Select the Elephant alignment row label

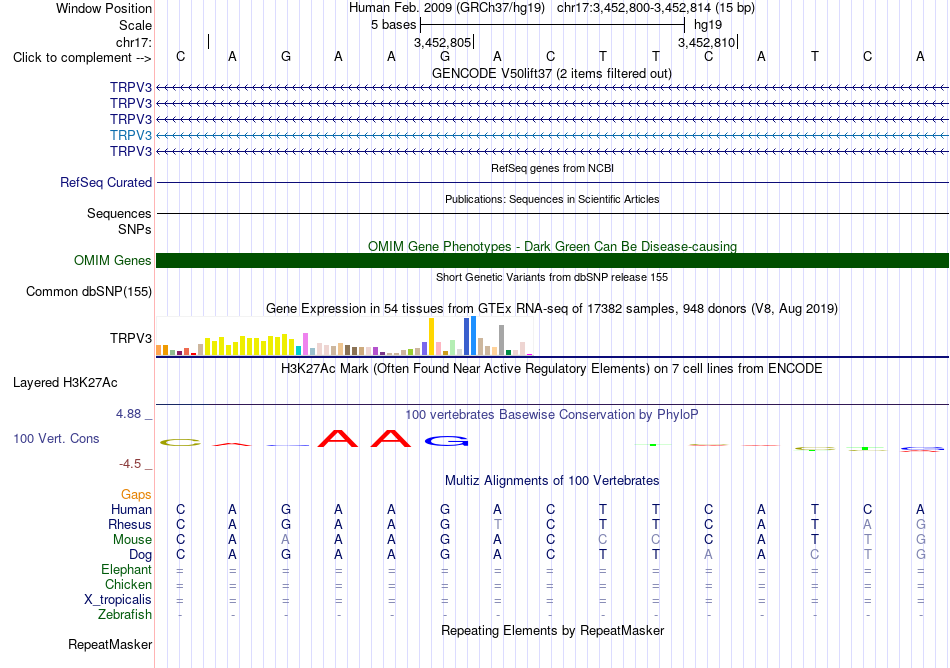[126, 569]
